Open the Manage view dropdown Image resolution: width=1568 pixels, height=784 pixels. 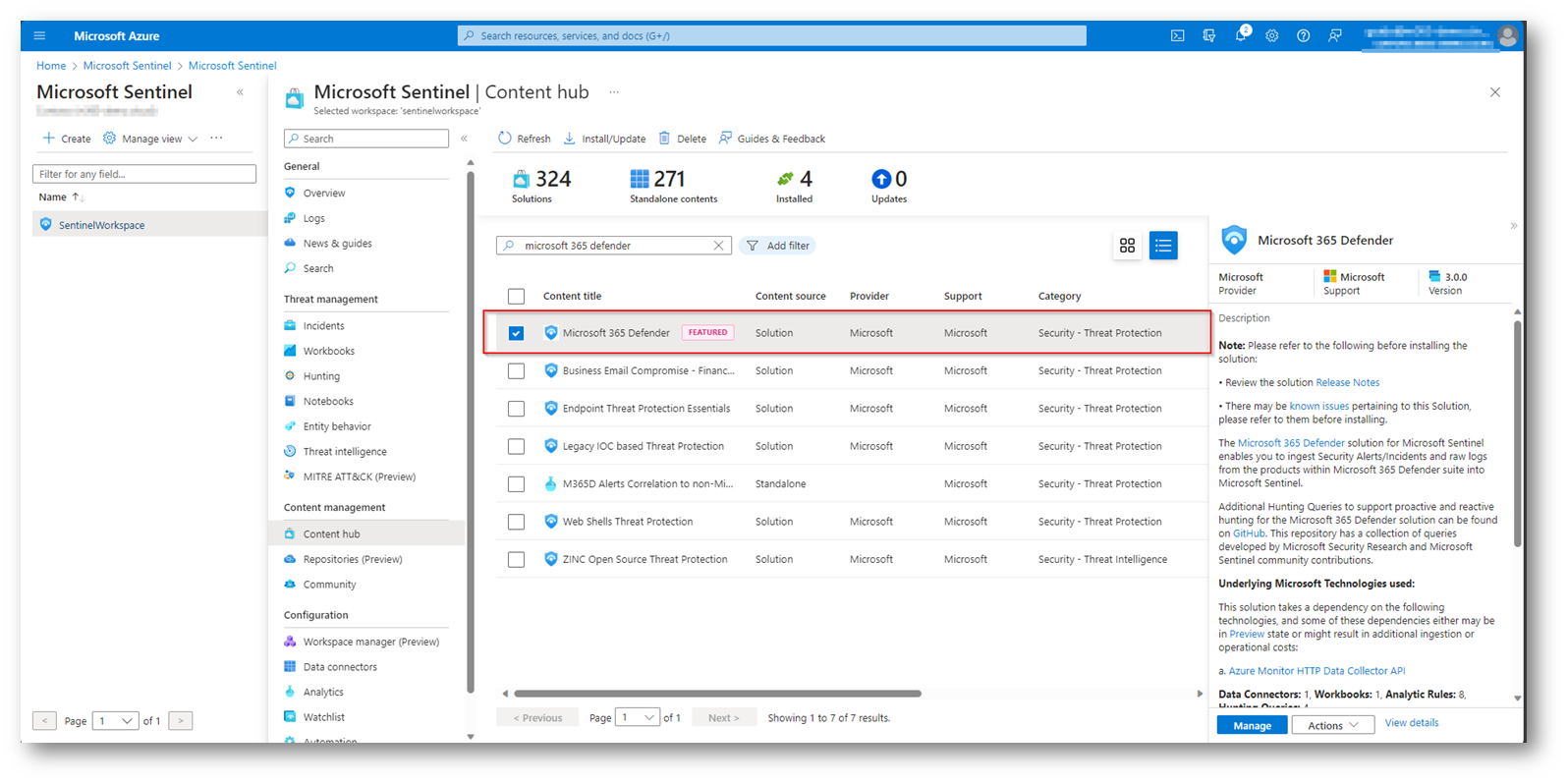click(150, 139)
